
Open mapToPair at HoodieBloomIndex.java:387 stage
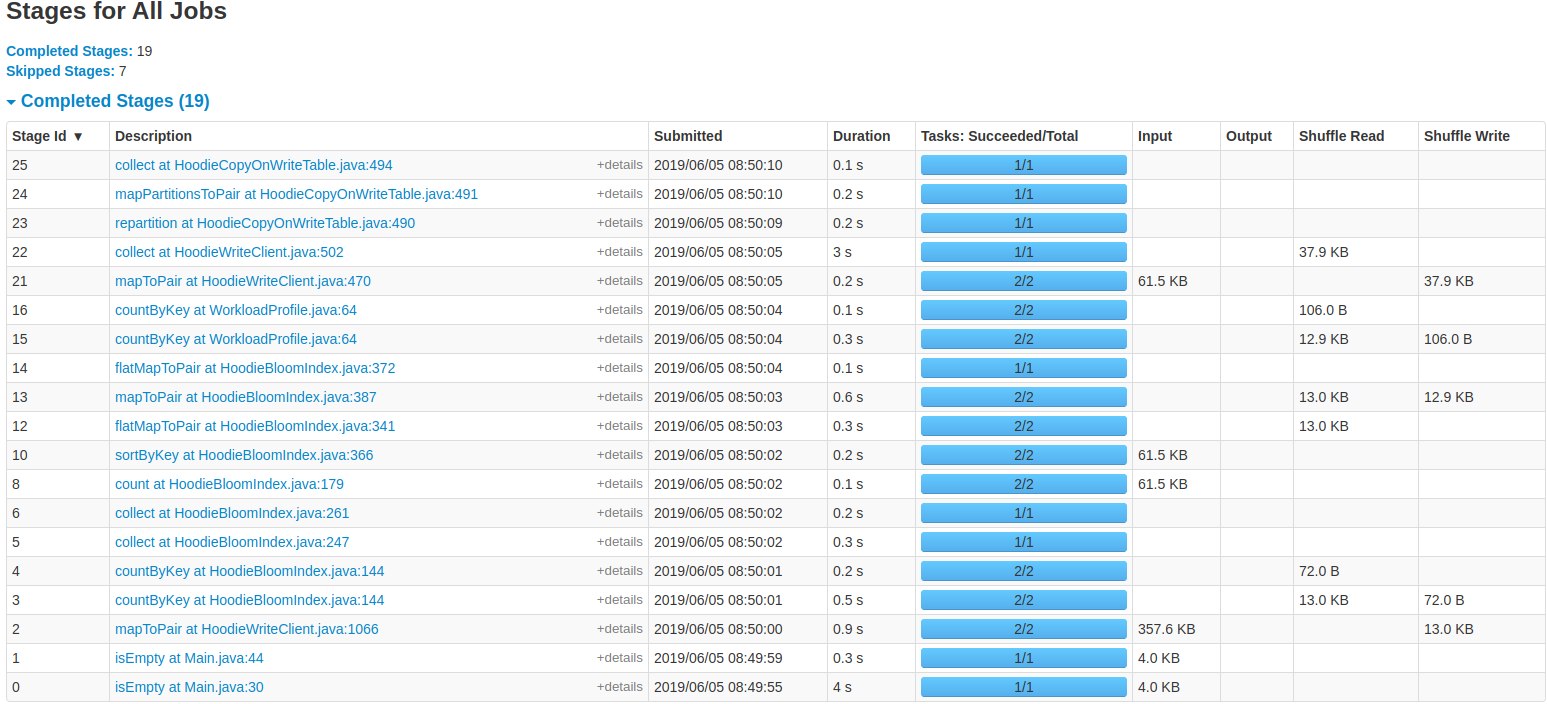pyautogui.click(x=246, y=397)
